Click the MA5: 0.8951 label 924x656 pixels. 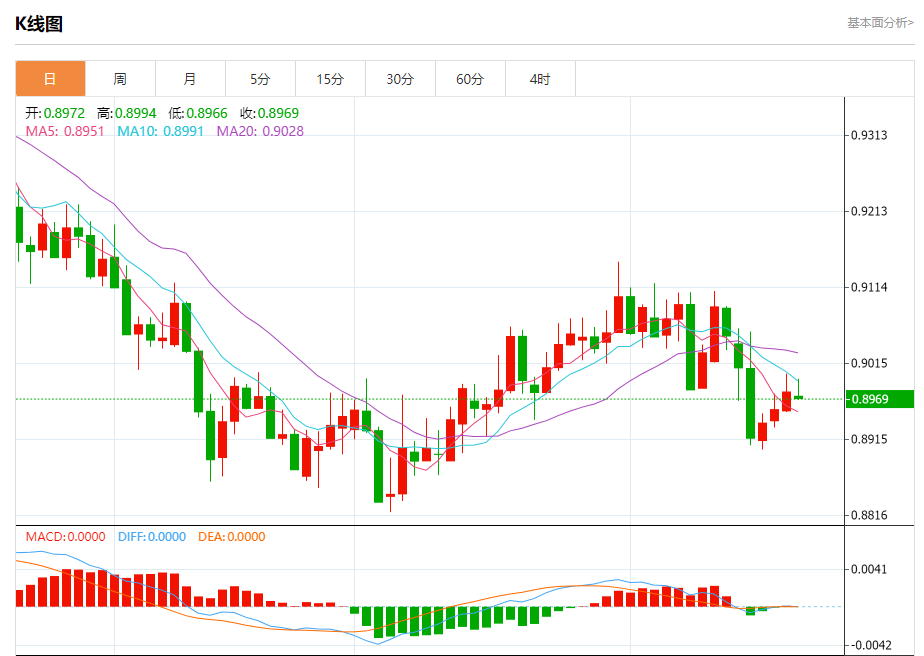(x=65, y=131)
